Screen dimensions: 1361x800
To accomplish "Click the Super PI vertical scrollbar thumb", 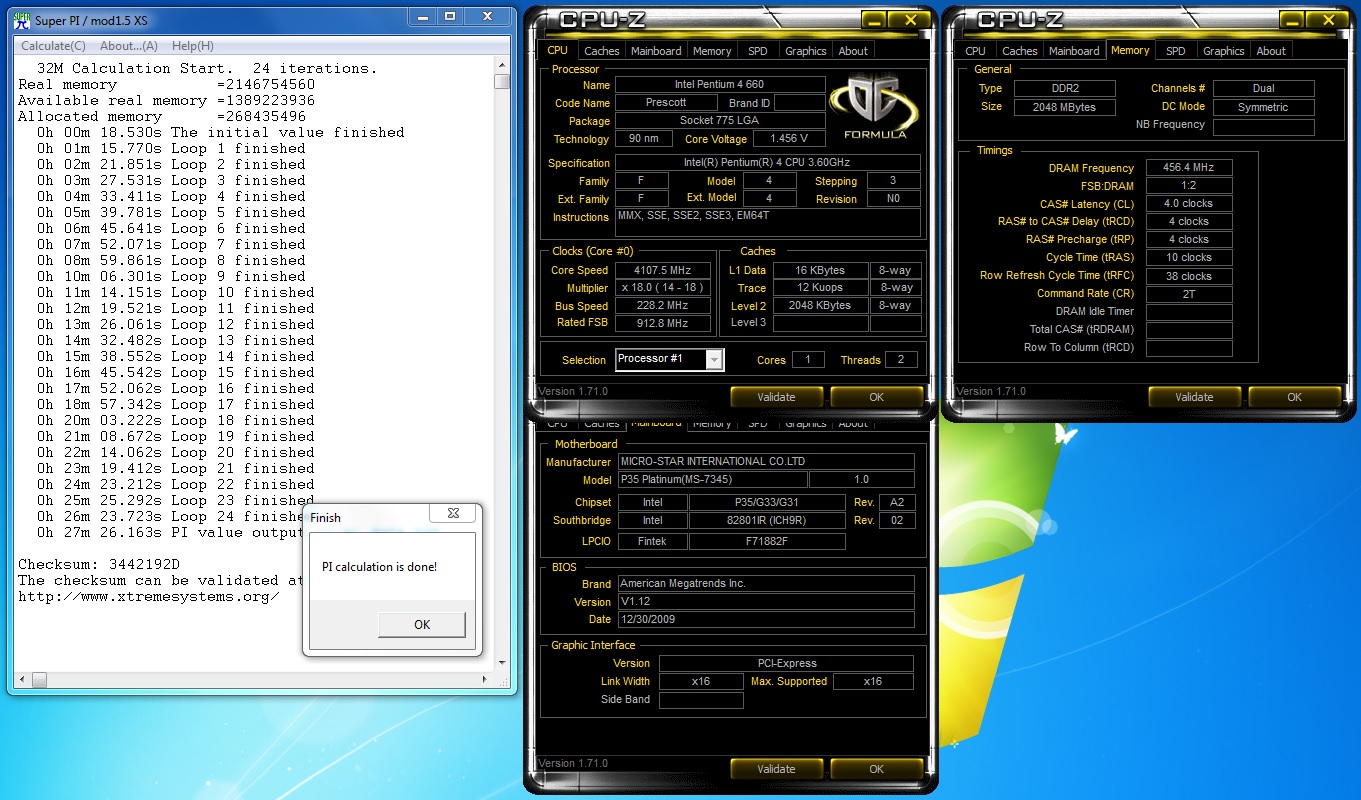I will (502, 84).
